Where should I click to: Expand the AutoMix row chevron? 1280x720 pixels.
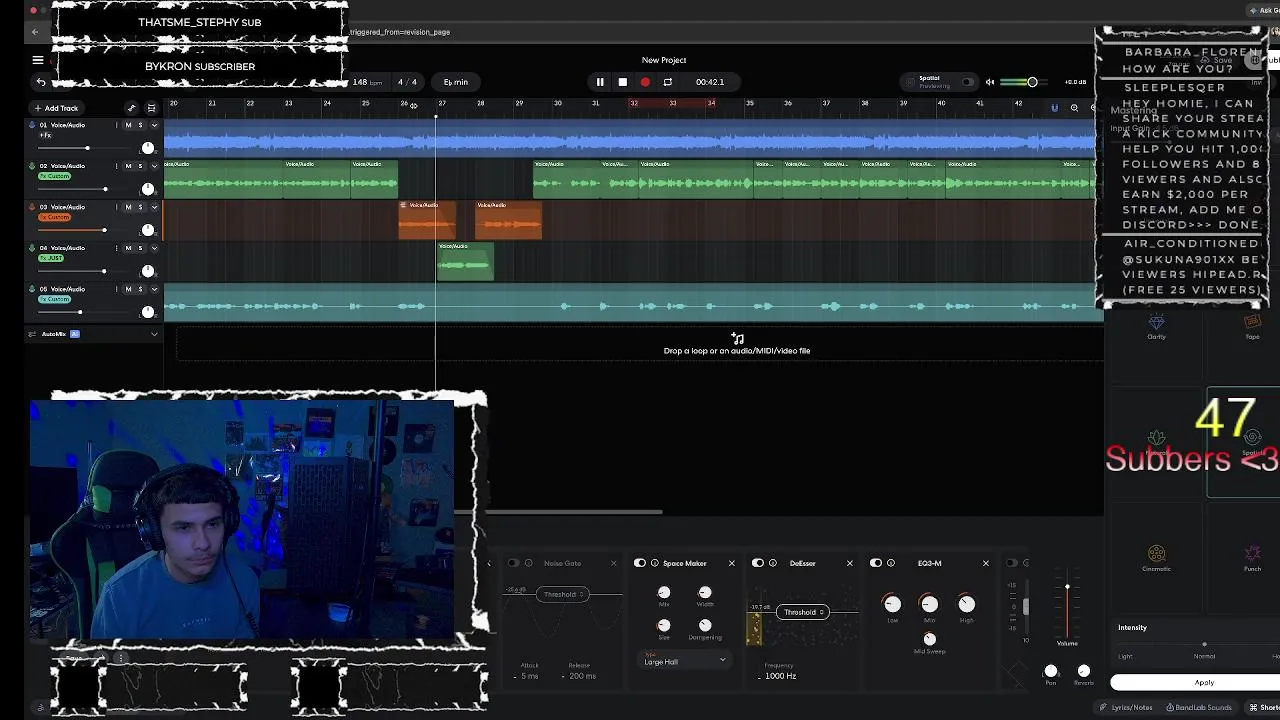154,334
